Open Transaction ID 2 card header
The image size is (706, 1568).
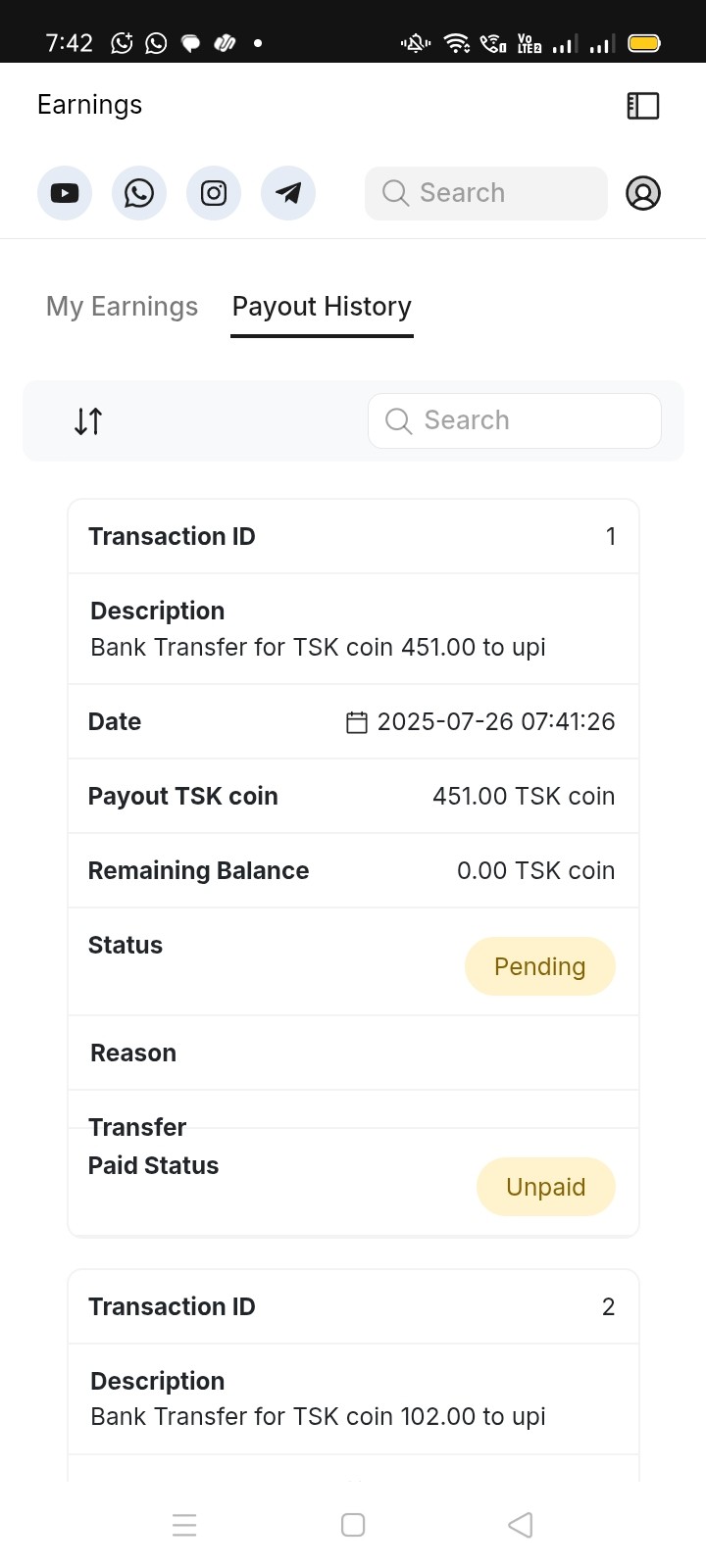click(x=353, y=1306)
